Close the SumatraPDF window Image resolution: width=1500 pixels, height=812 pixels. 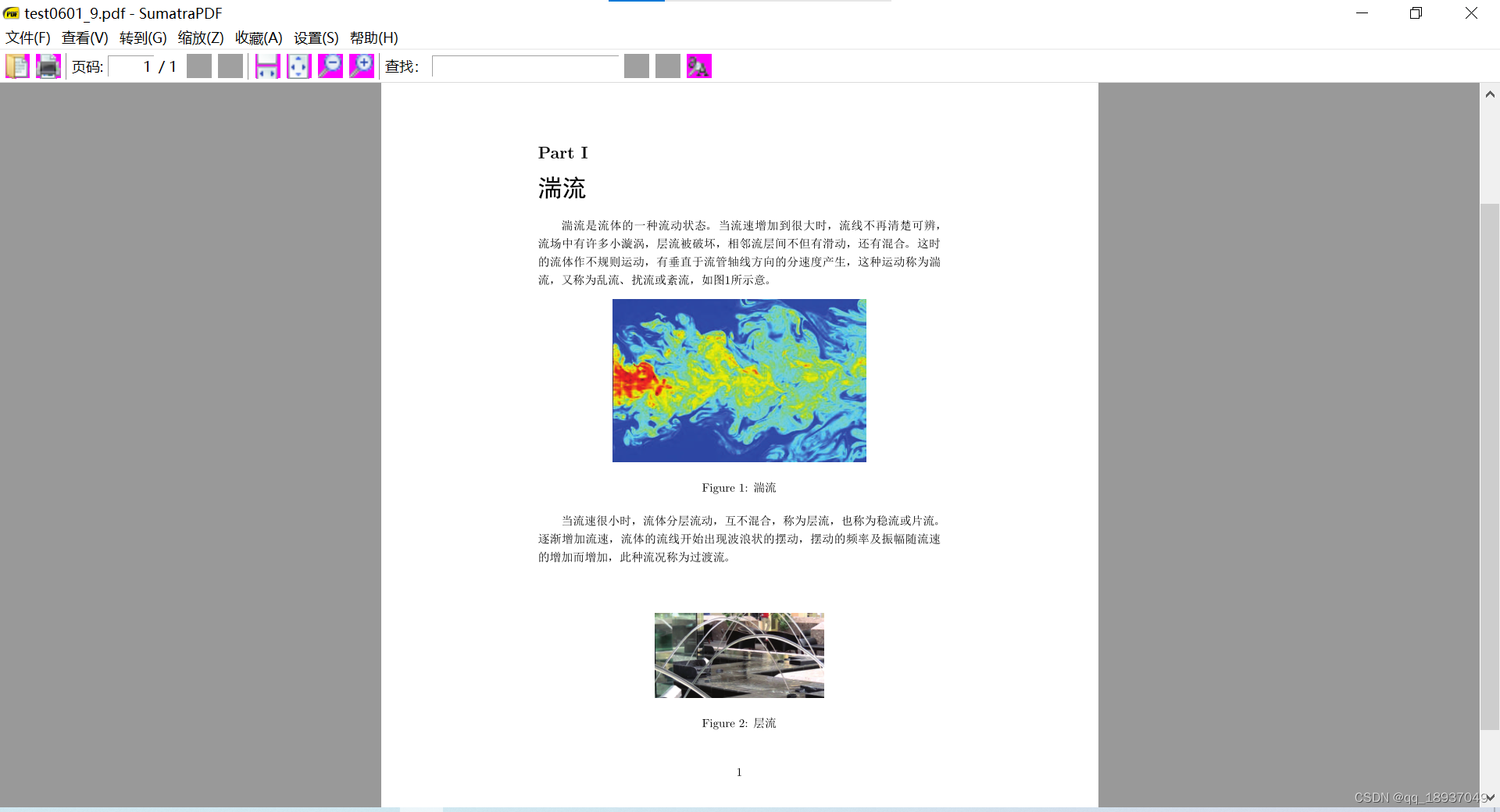pos(1471,13)
